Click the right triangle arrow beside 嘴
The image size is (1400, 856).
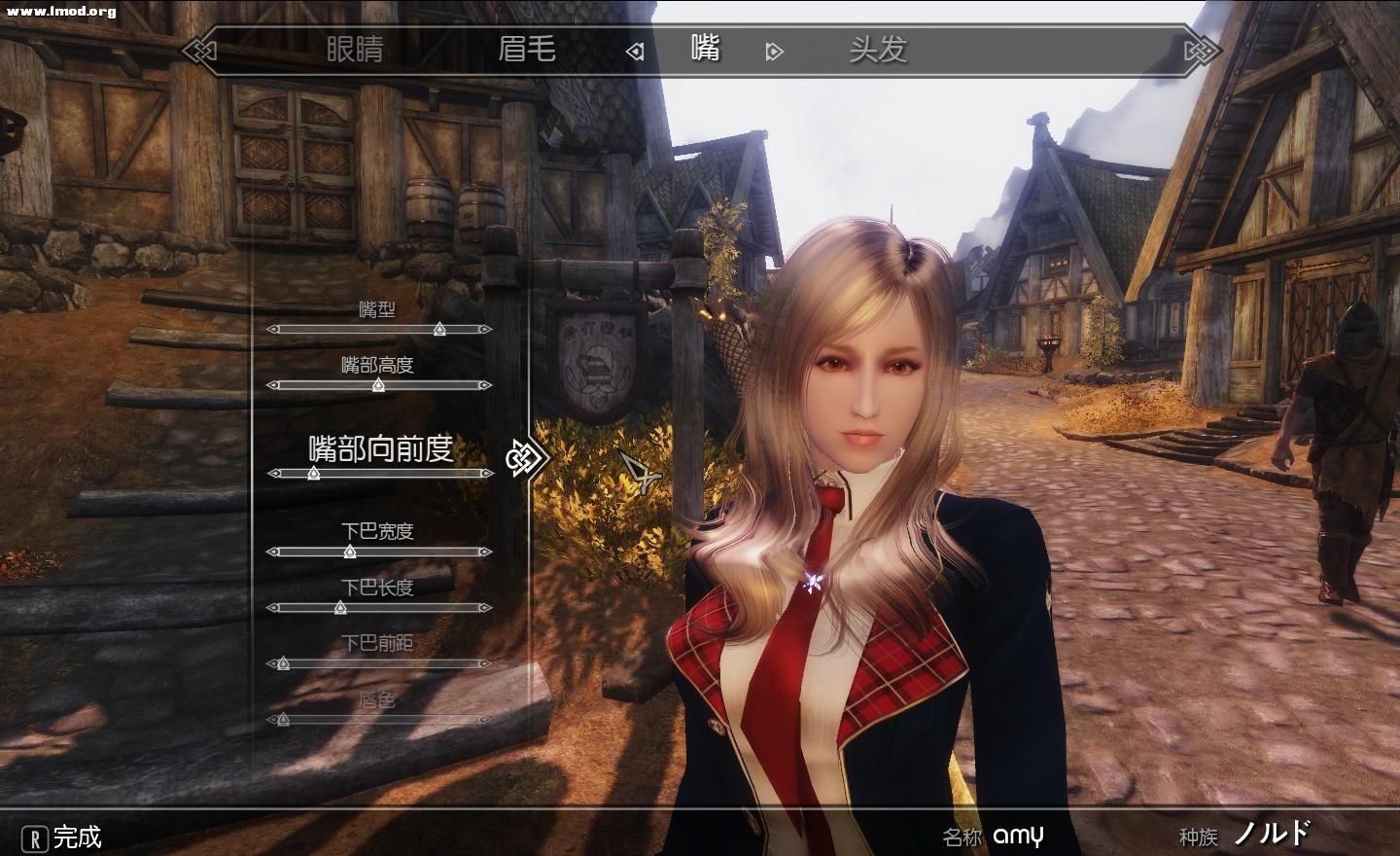click(x=774, y=52)
